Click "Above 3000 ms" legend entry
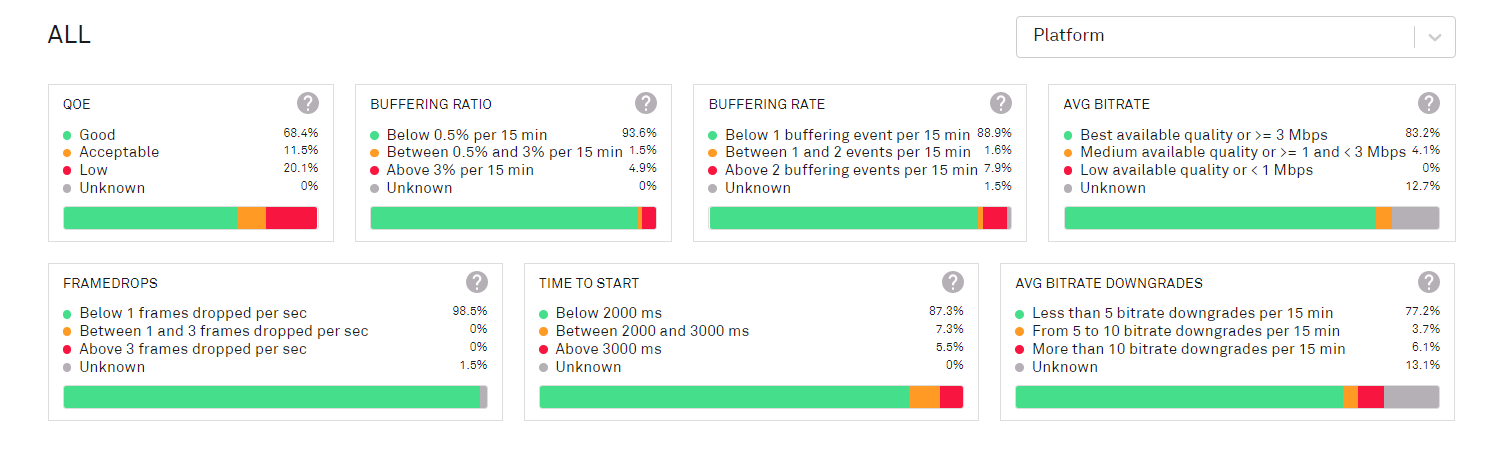This screenshot has width=1499, height=449. tap(608, 349)
